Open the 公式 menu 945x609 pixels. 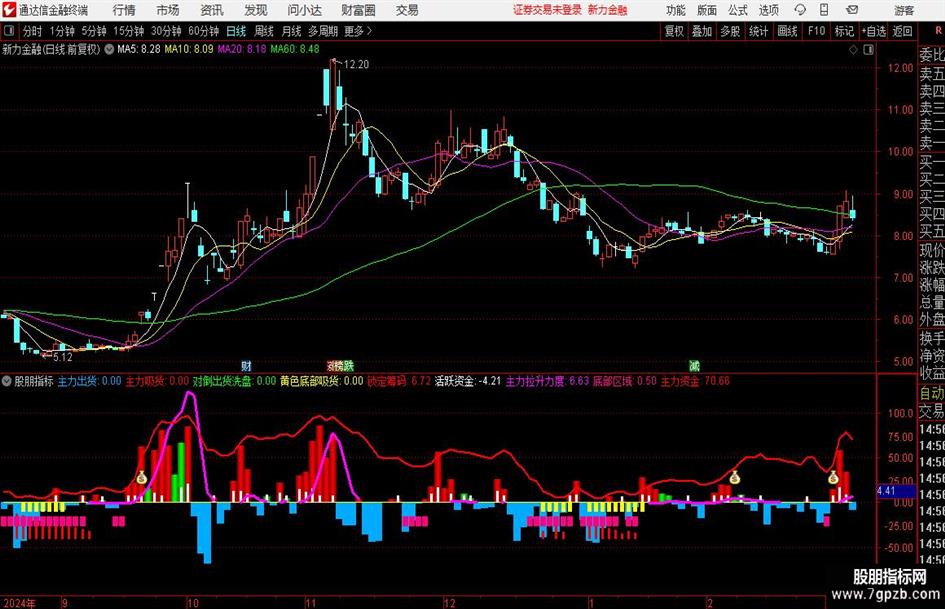pos(738,10)
